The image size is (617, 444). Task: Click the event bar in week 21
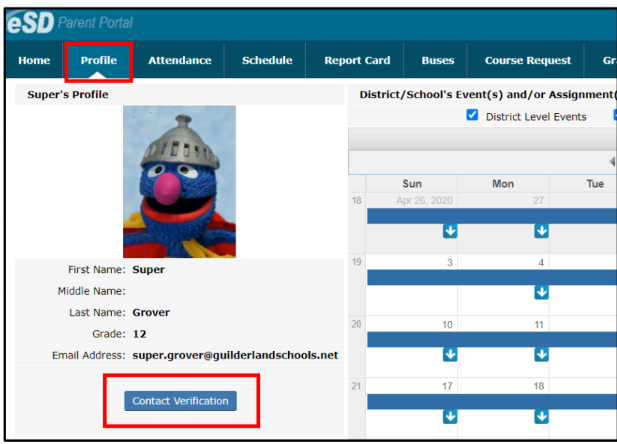[492, 401]
